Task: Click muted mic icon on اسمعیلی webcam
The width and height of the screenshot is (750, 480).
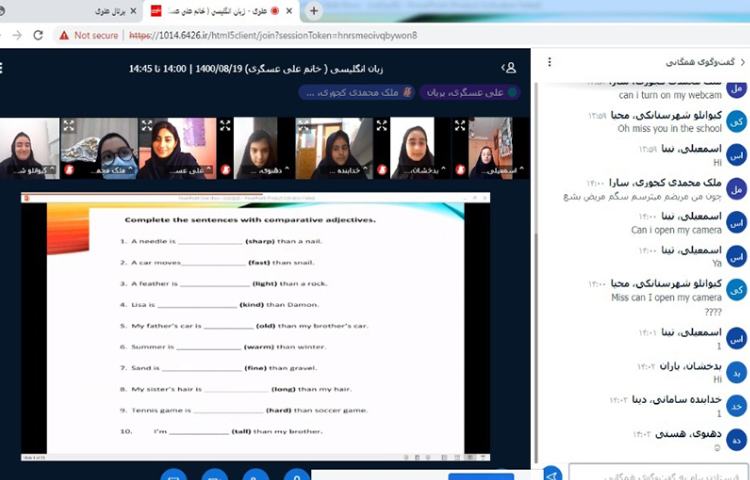Action: (x=460, y=169)
